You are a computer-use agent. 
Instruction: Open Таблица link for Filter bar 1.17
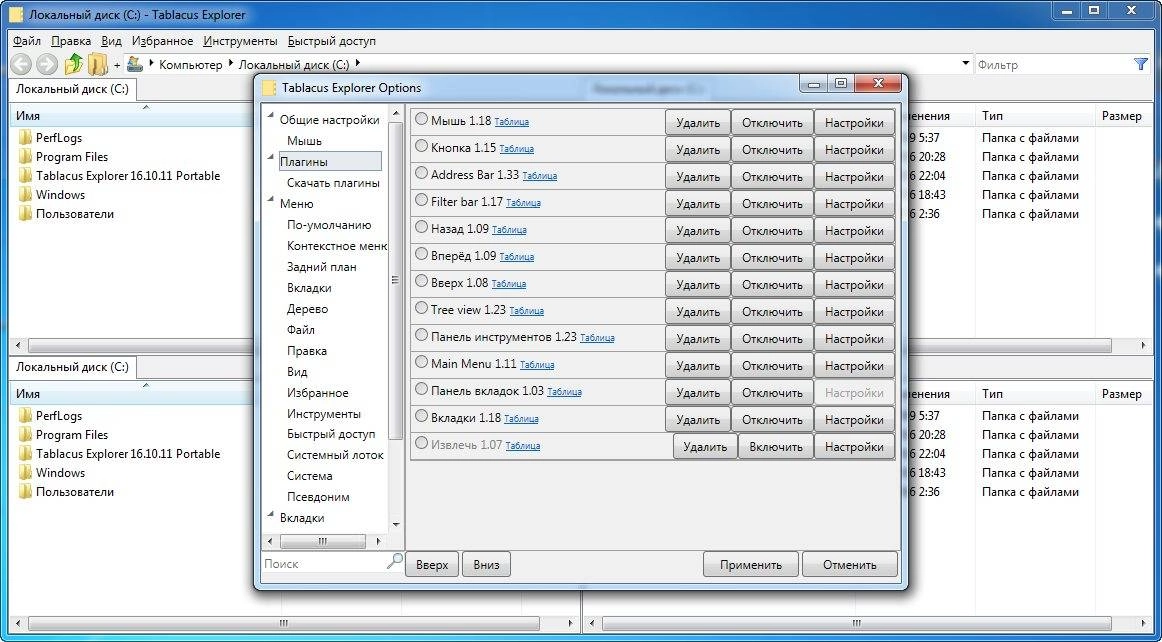523,202
